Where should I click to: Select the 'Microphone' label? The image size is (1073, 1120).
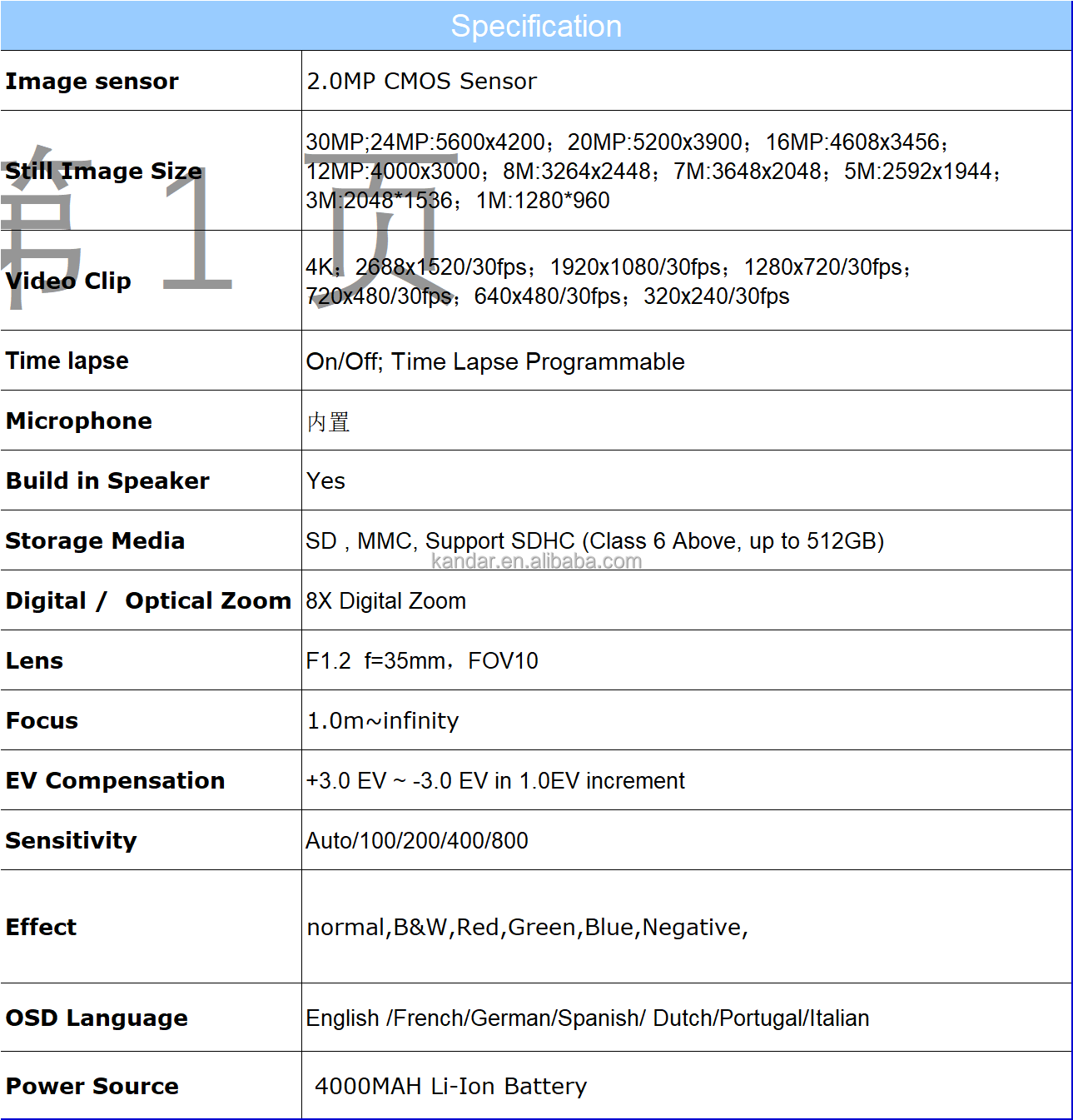pyautogui.click(x=79, y=421)
